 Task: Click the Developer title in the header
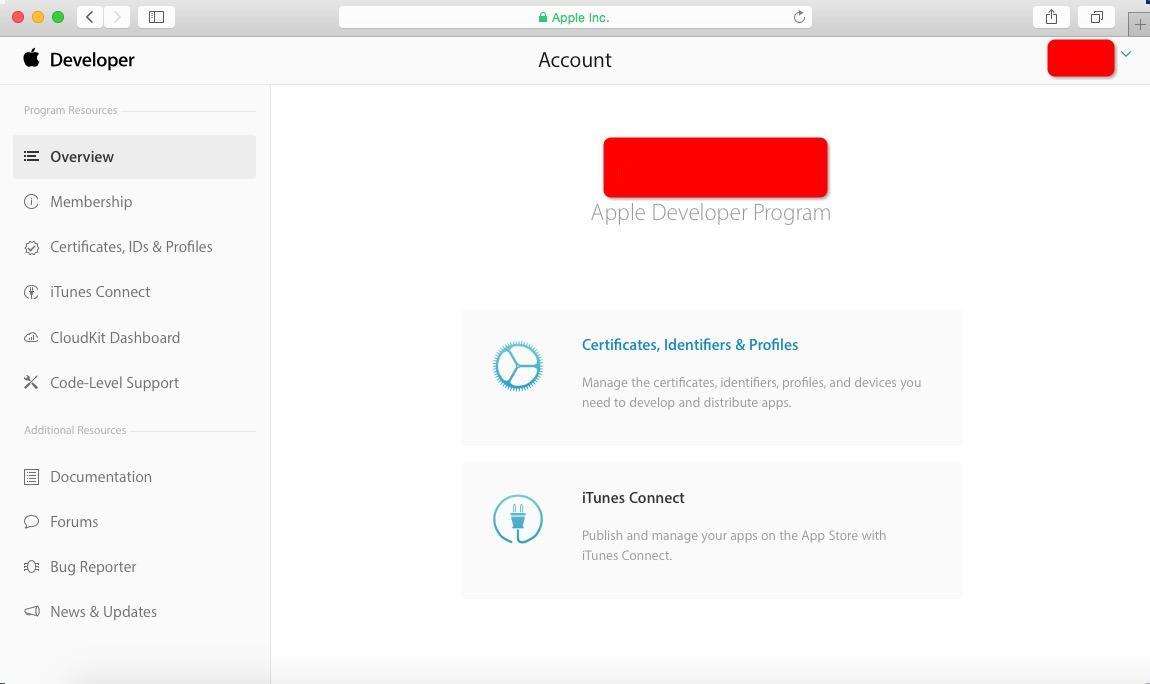click(x=92, y=60)
